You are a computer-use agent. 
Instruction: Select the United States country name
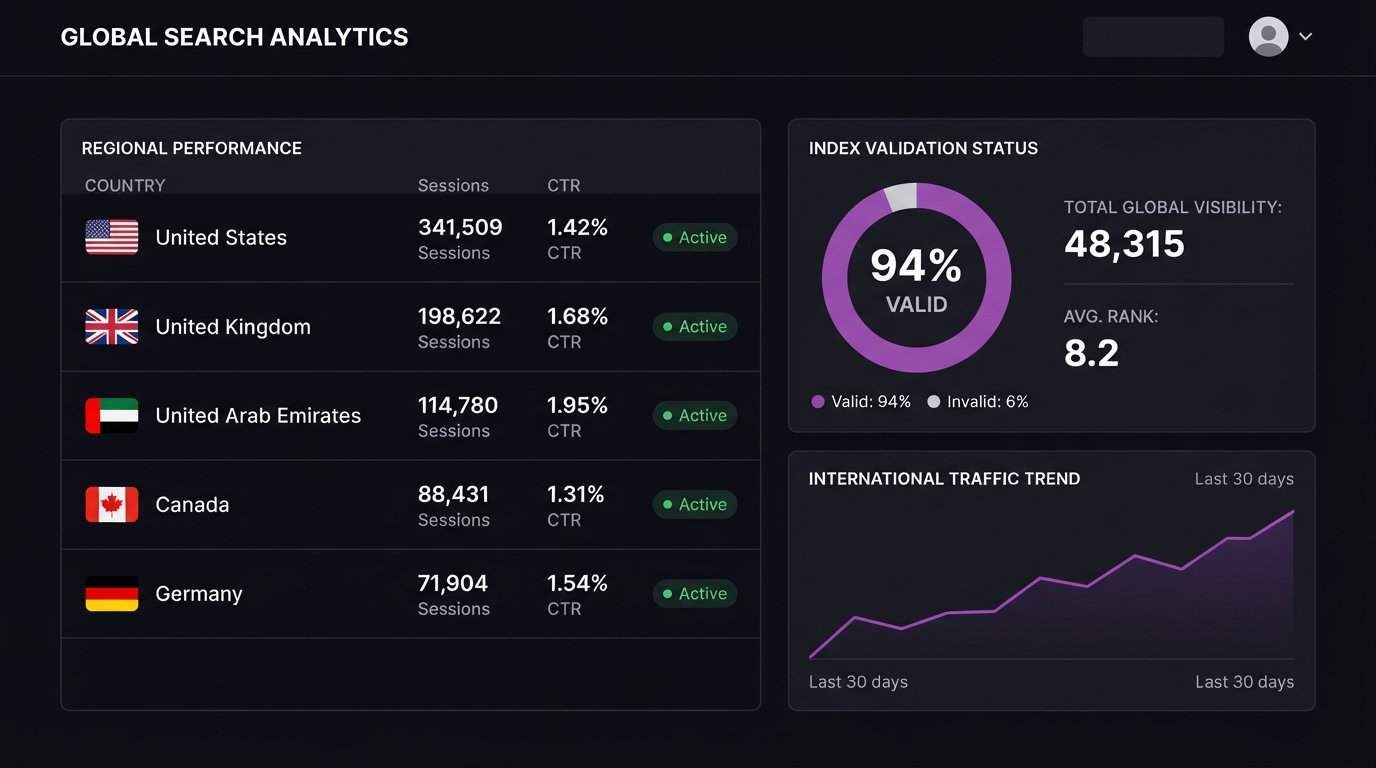221,237
